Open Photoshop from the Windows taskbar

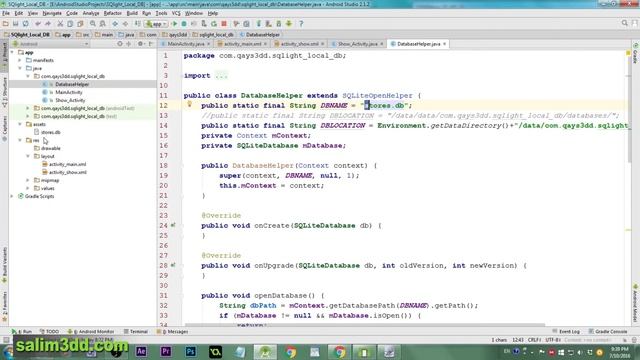click(x=191, y=351)
